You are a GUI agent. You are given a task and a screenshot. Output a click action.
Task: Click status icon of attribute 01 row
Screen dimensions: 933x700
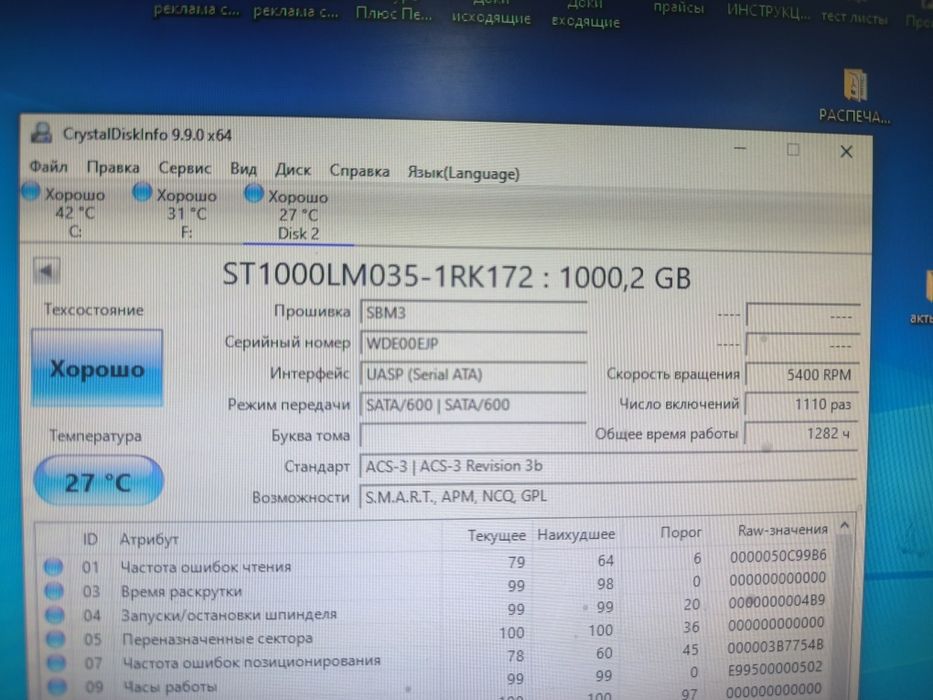[53, 567]
